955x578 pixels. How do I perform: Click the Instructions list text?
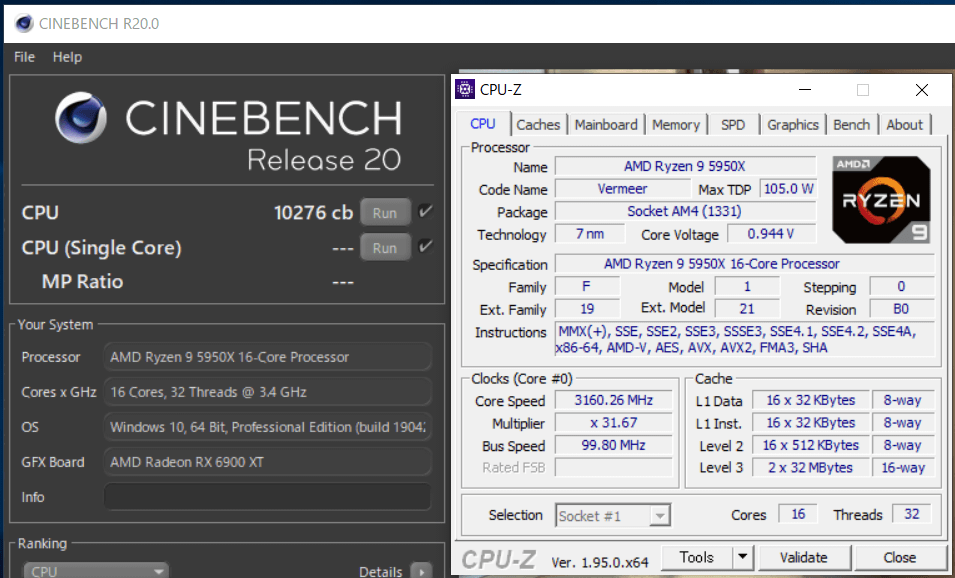[x=744, y=340]
